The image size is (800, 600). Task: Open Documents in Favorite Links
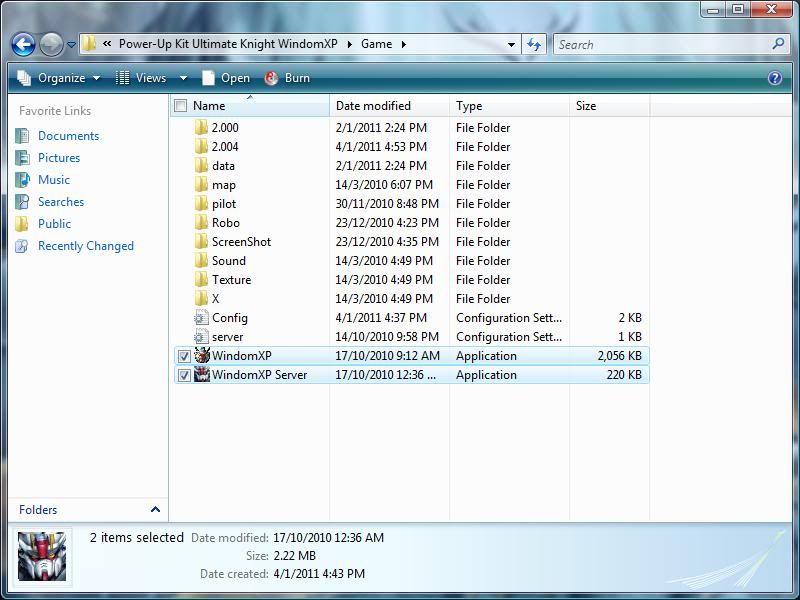68,136
